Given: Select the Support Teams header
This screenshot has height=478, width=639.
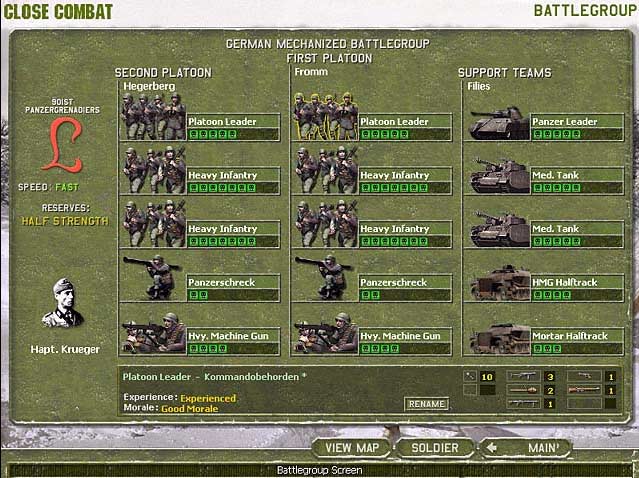Looking at the screenshot, I should (504, 73).
